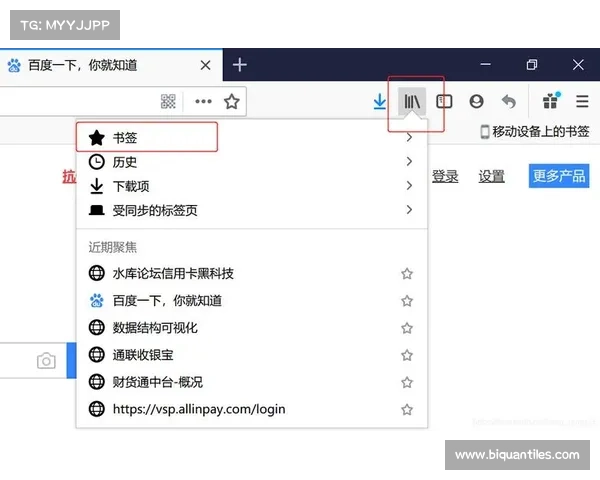Click Baidu paw icon in highlights list
This screenshot has height=480, width=600.
(x=96, y=300)
